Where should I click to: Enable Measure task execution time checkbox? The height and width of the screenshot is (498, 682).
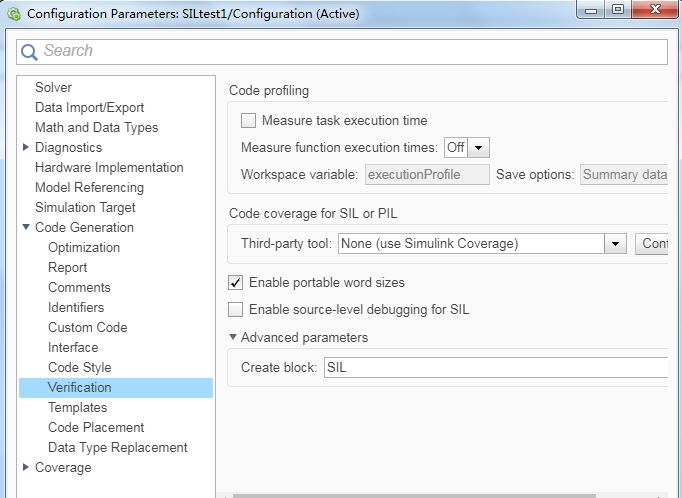pos(248,120)
